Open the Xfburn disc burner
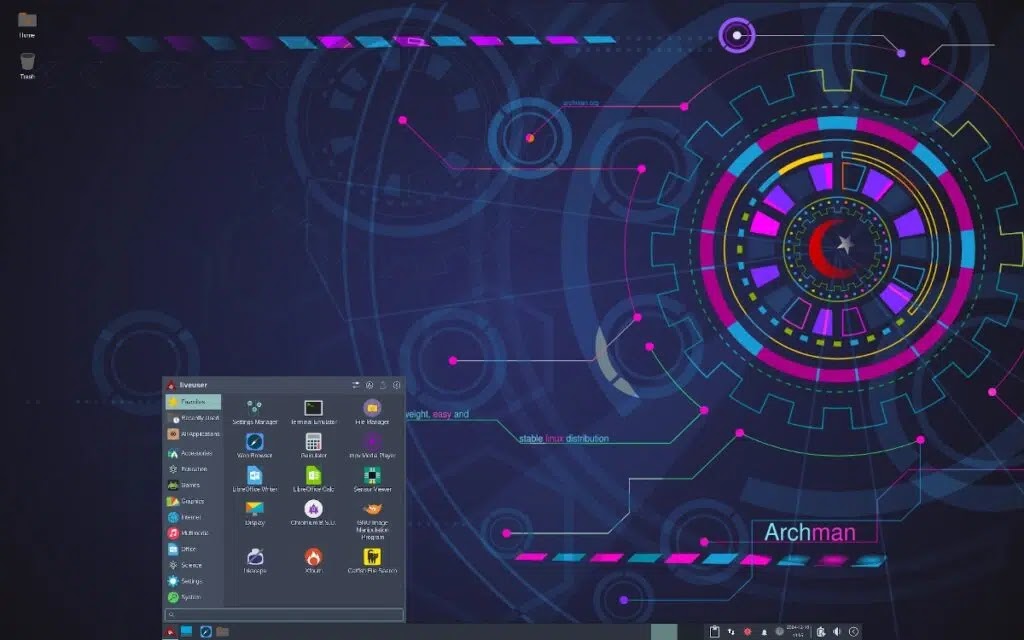Image resolution: width=1024 pixels, height=640 pixels. [313, 561]
